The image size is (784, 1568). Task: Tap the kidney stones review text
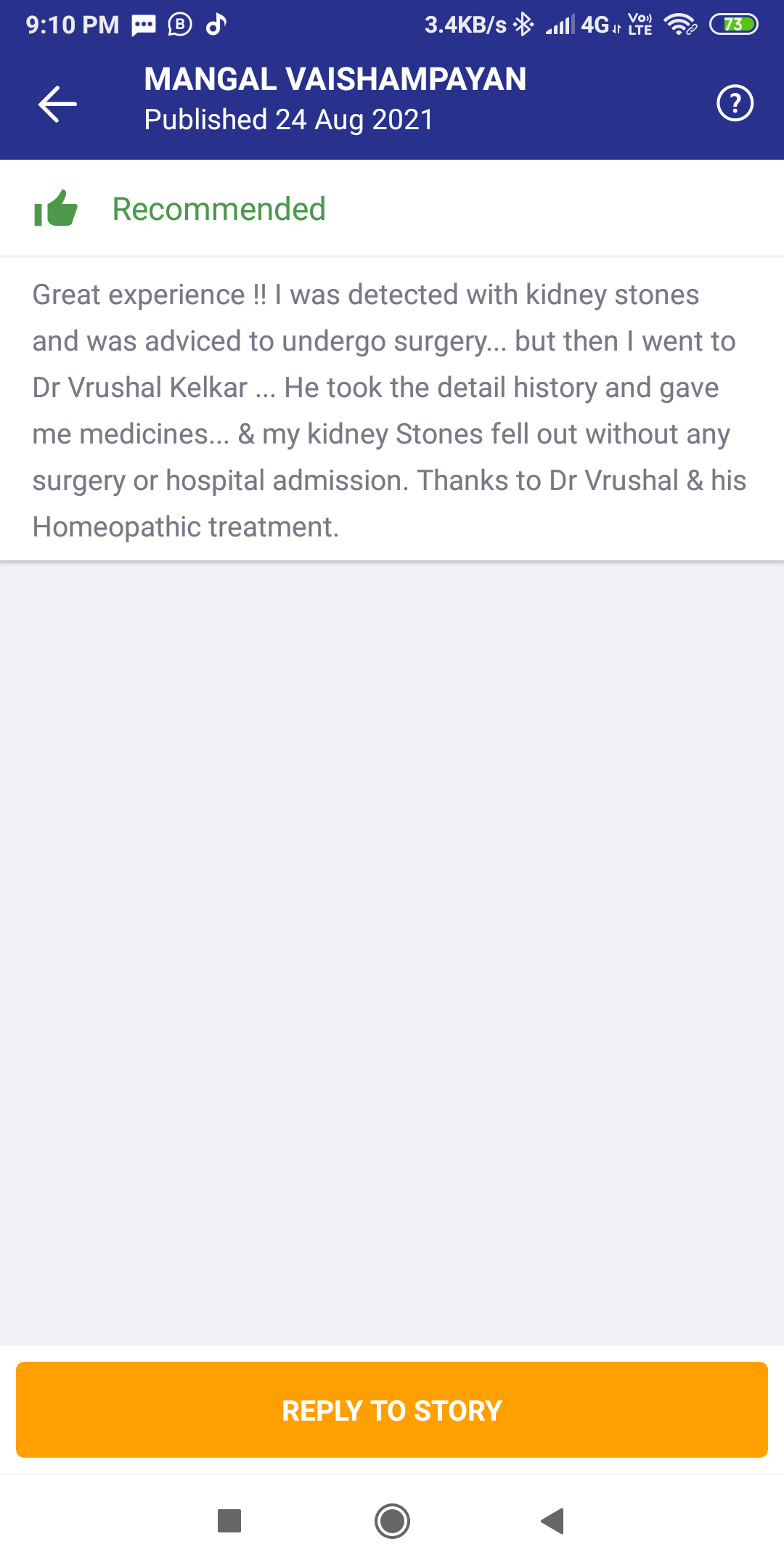(390, 411)
